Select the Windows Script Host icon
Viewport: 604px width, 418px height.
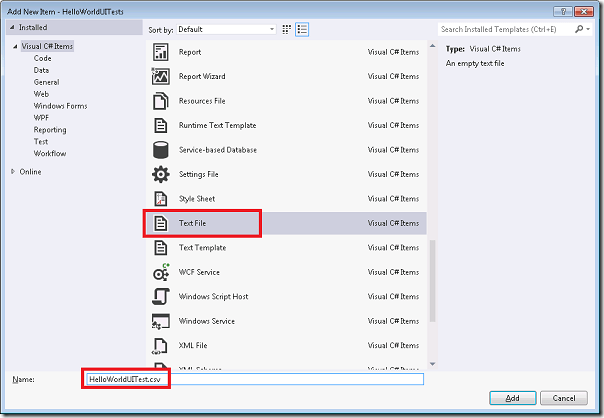(161, 297)
